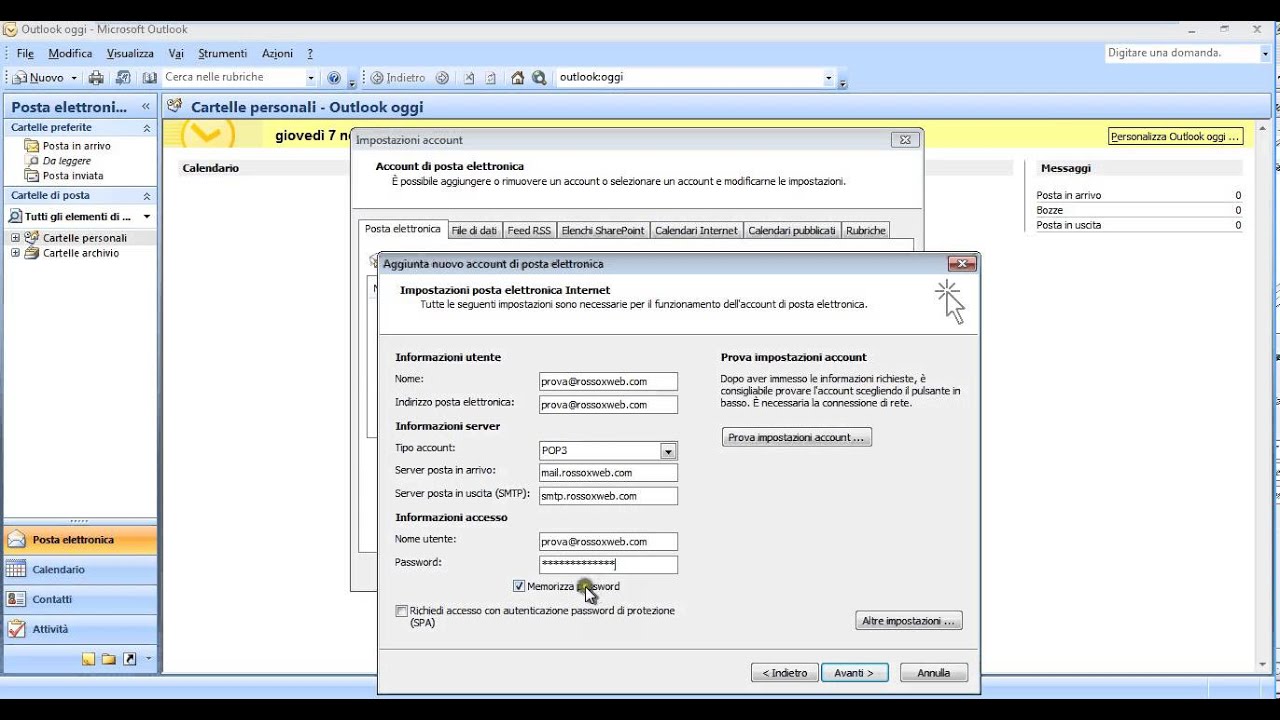Viewport: 1280px width, 720px height.
Task: Click the Password input field
Action: 608,565
